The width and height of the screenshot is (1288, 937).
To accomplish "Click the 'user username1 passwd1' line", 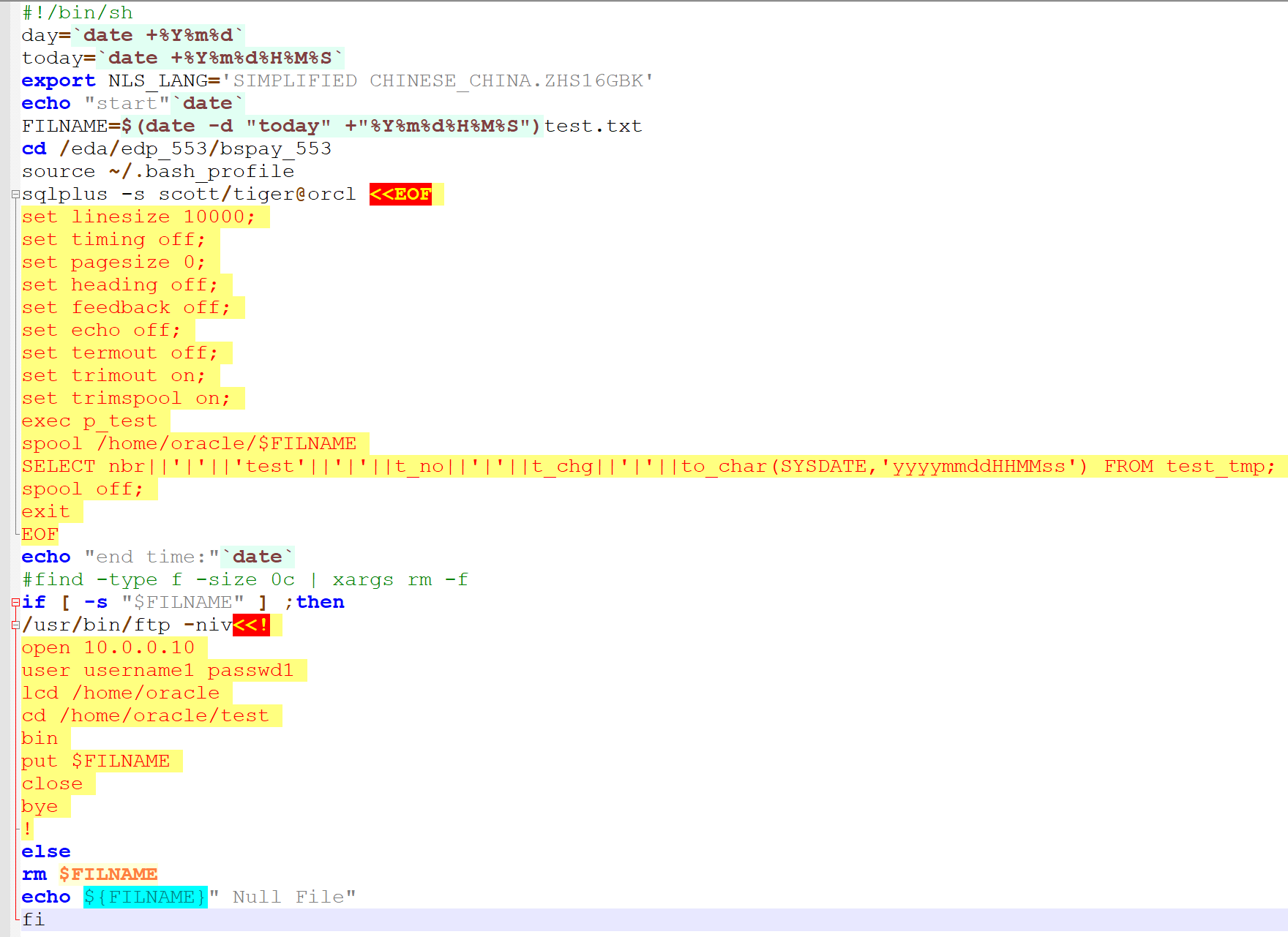I will (x=157, y=671).
